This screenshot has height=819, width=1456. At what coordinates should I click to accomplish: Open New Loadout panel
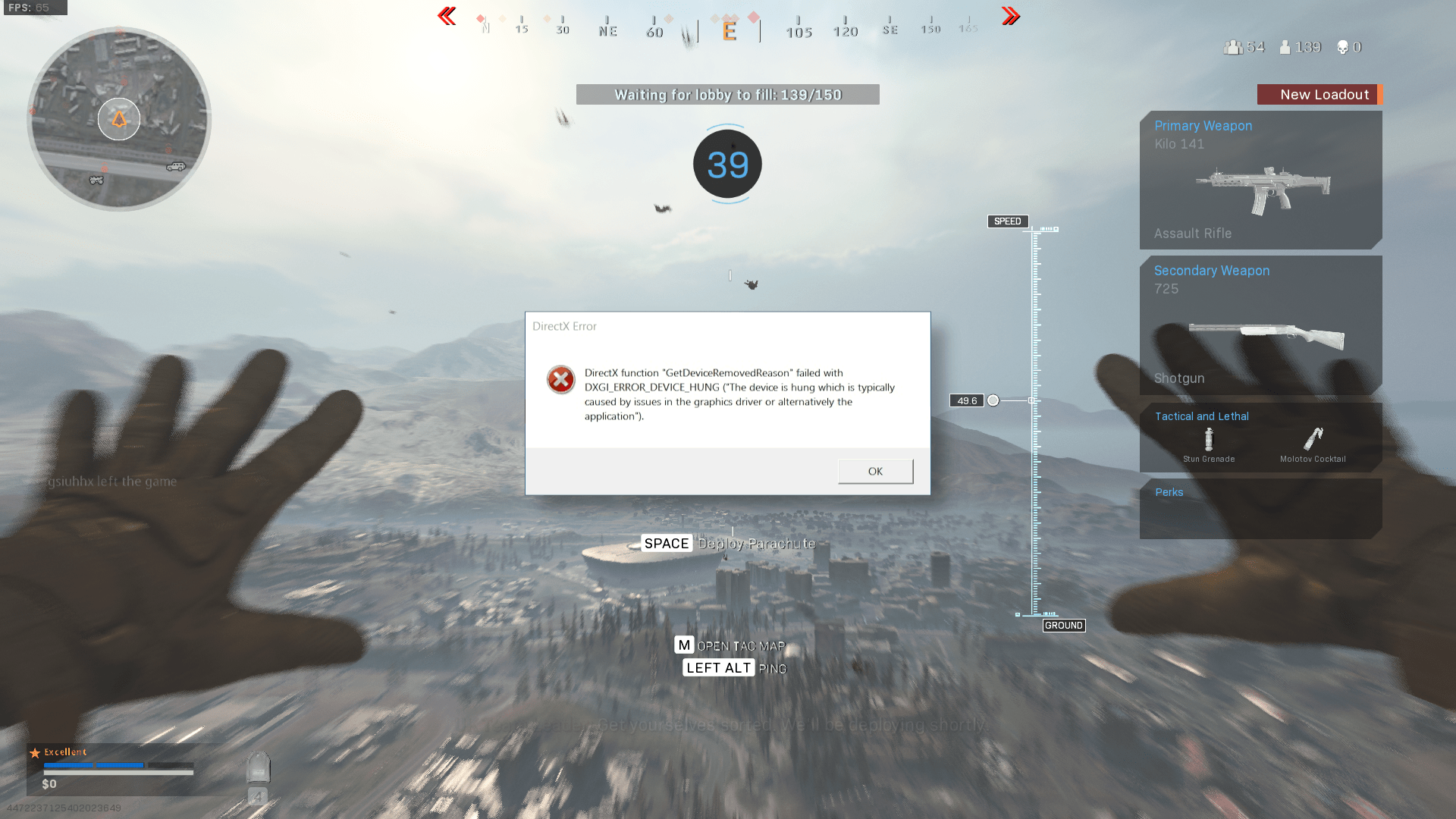point(1318,94)
